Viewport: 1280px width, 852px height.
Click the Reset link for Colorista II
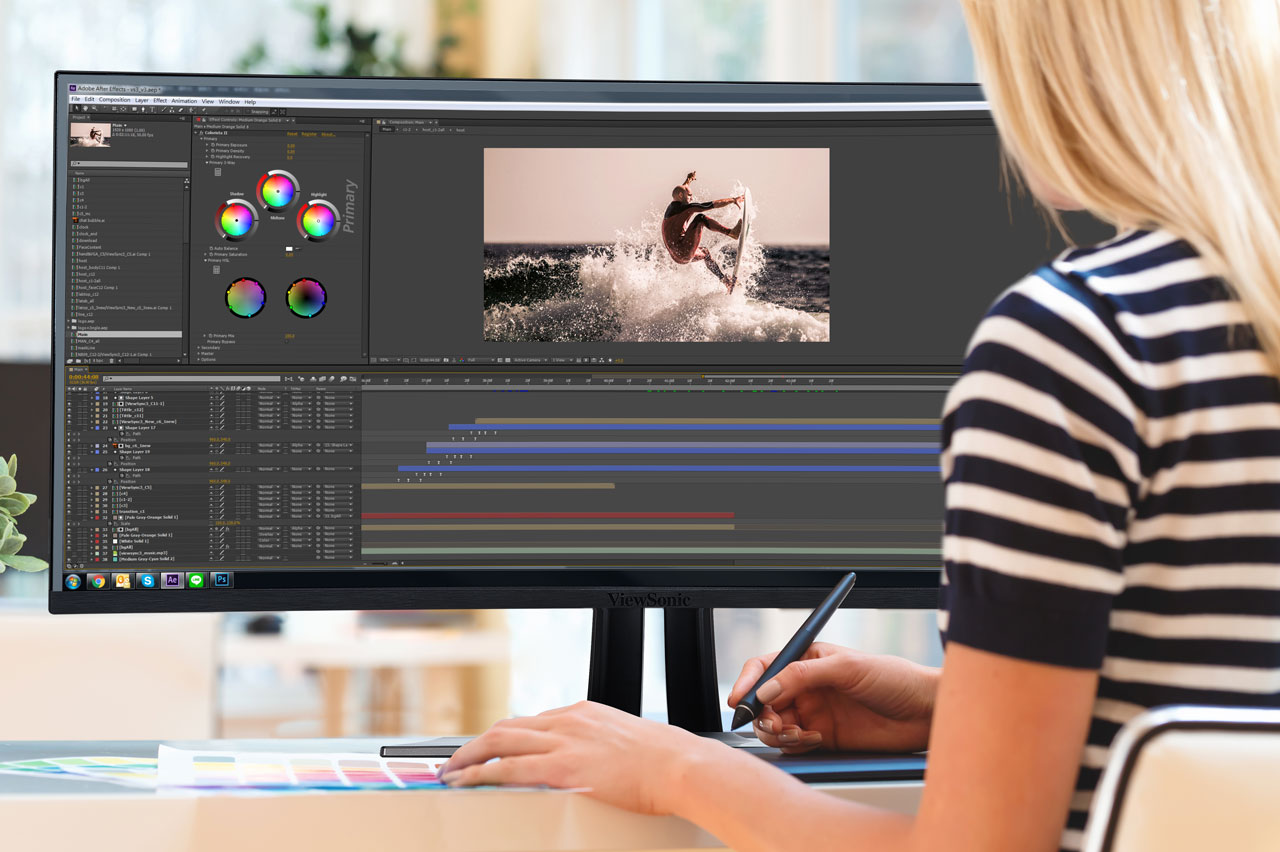pyautogui.click(x=292, y=134)
